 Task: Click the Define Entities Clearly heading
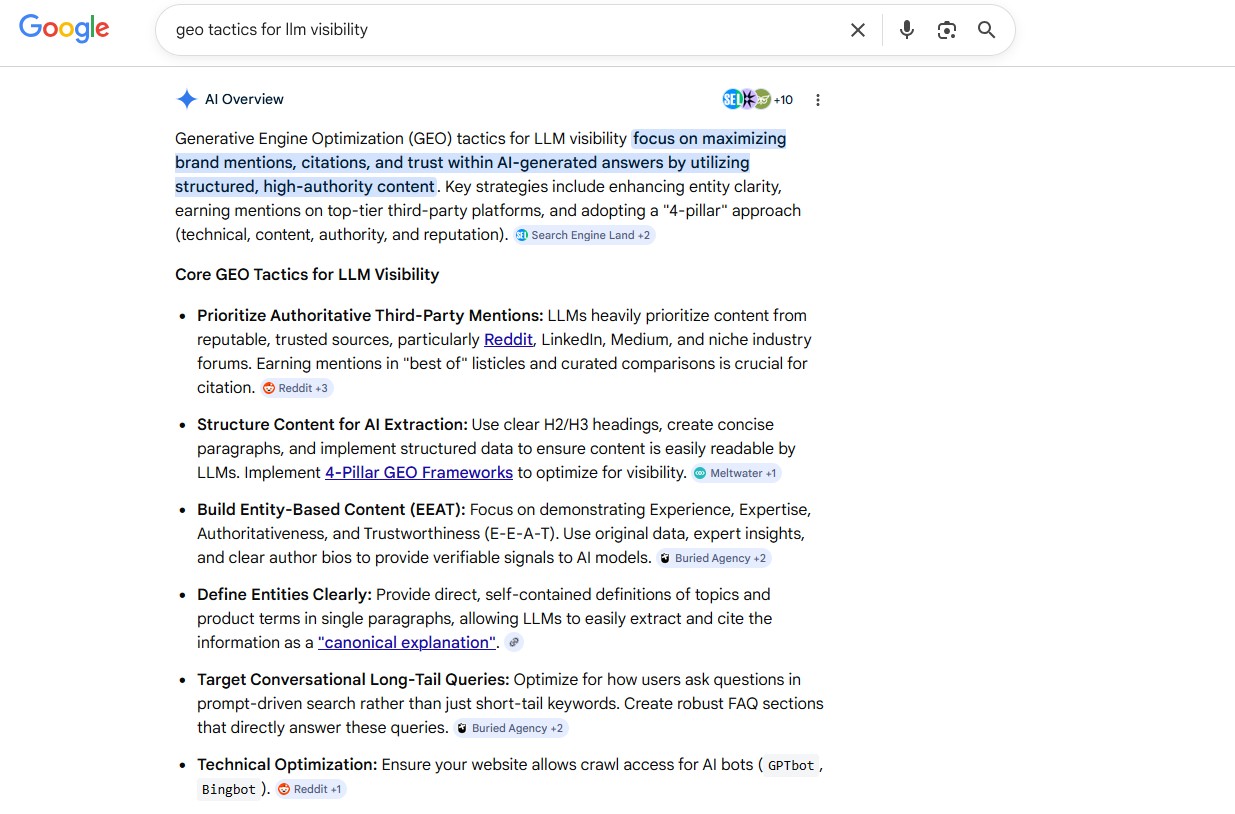pos(284,594)
